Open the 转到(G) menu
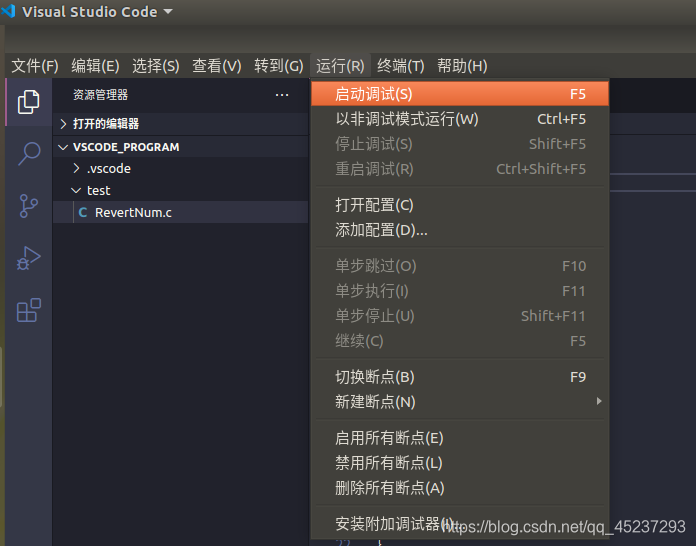Viewport: 696px width, 546px height. coord(279,66)
